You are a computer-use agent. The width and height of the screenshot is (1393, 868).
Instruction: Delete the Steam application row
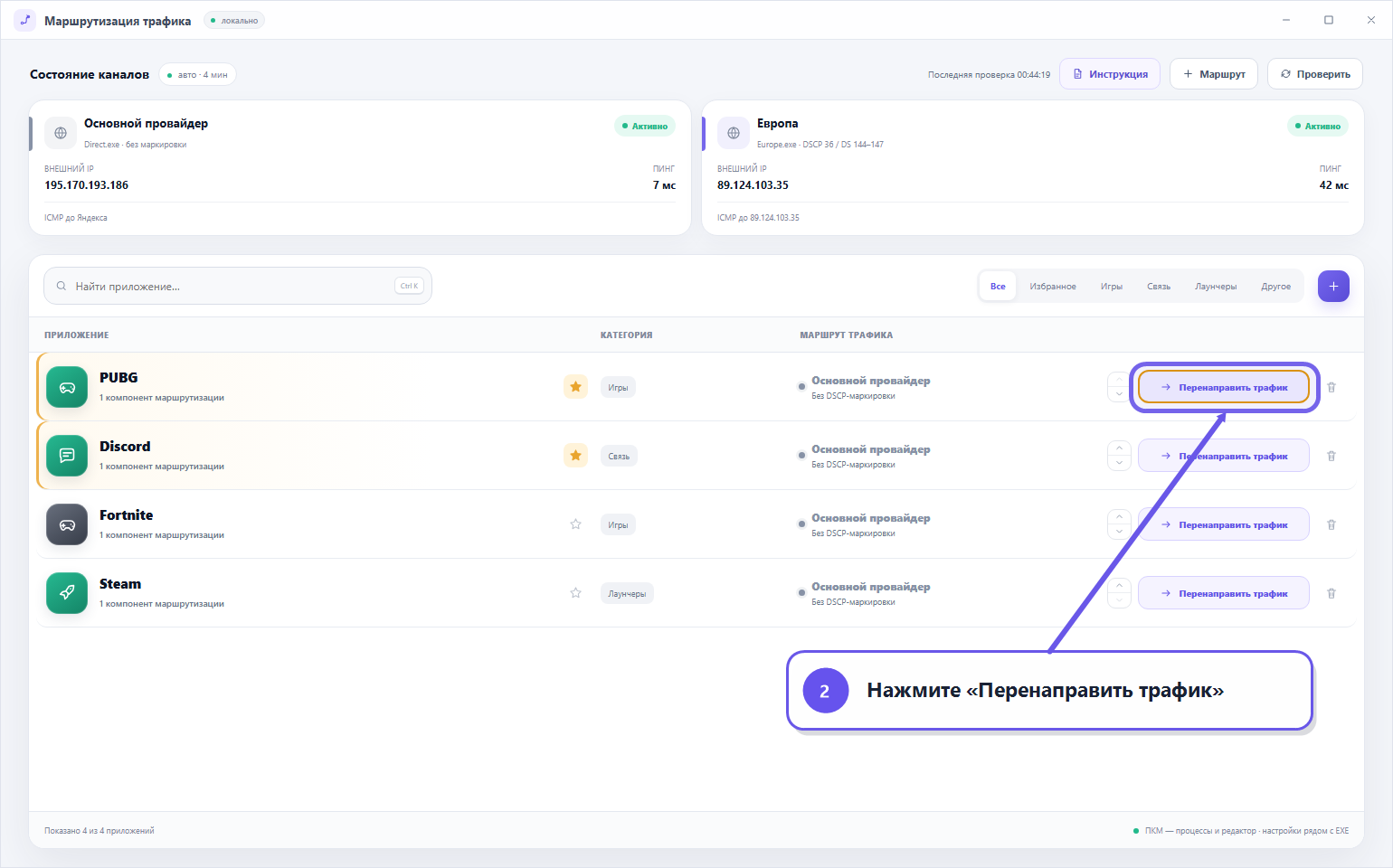(x=1331, y=593)
